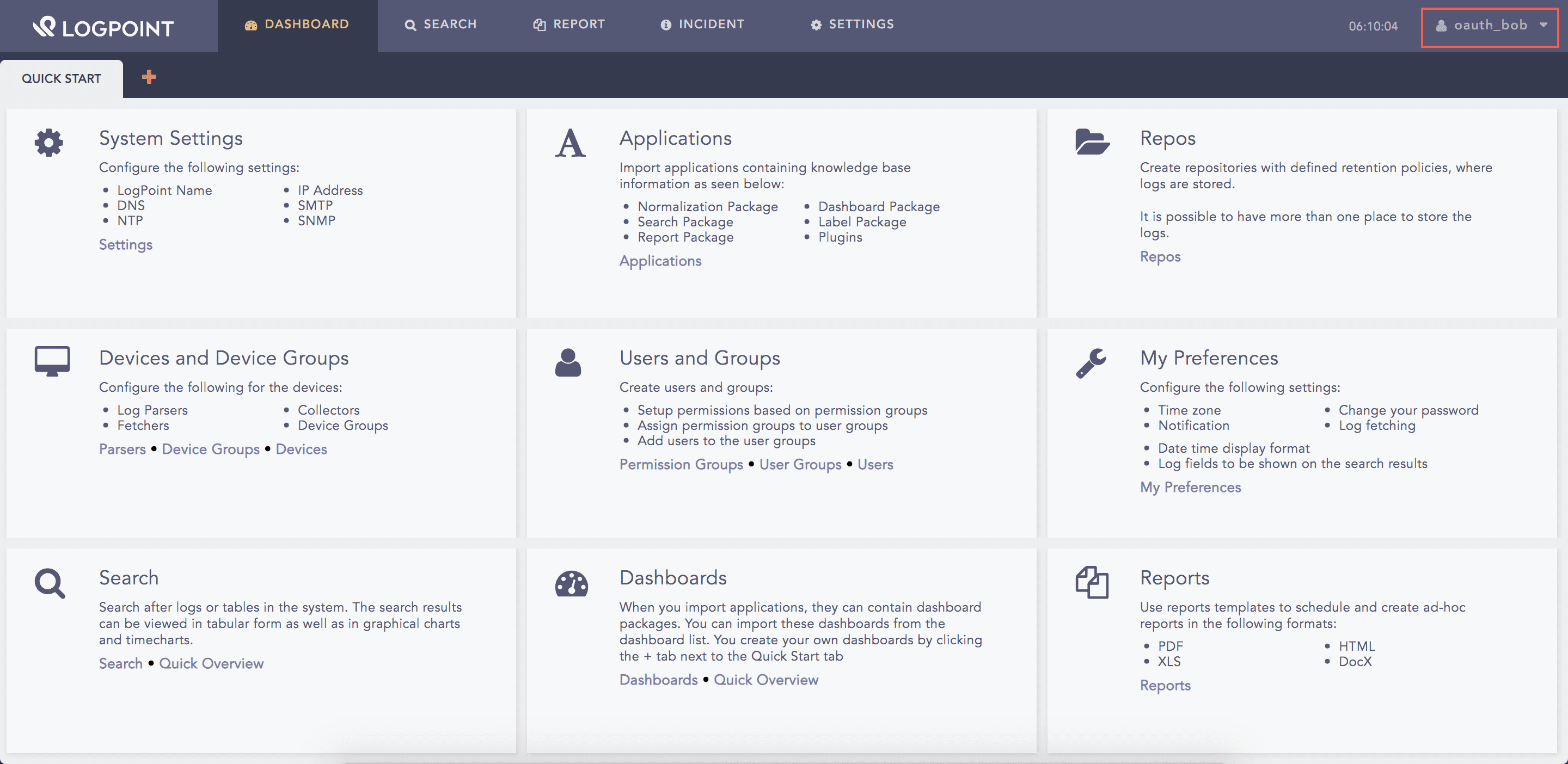Click the Devices monitor icon
This screenshot has width=1568, height=764.
click(x=51, y=361)
